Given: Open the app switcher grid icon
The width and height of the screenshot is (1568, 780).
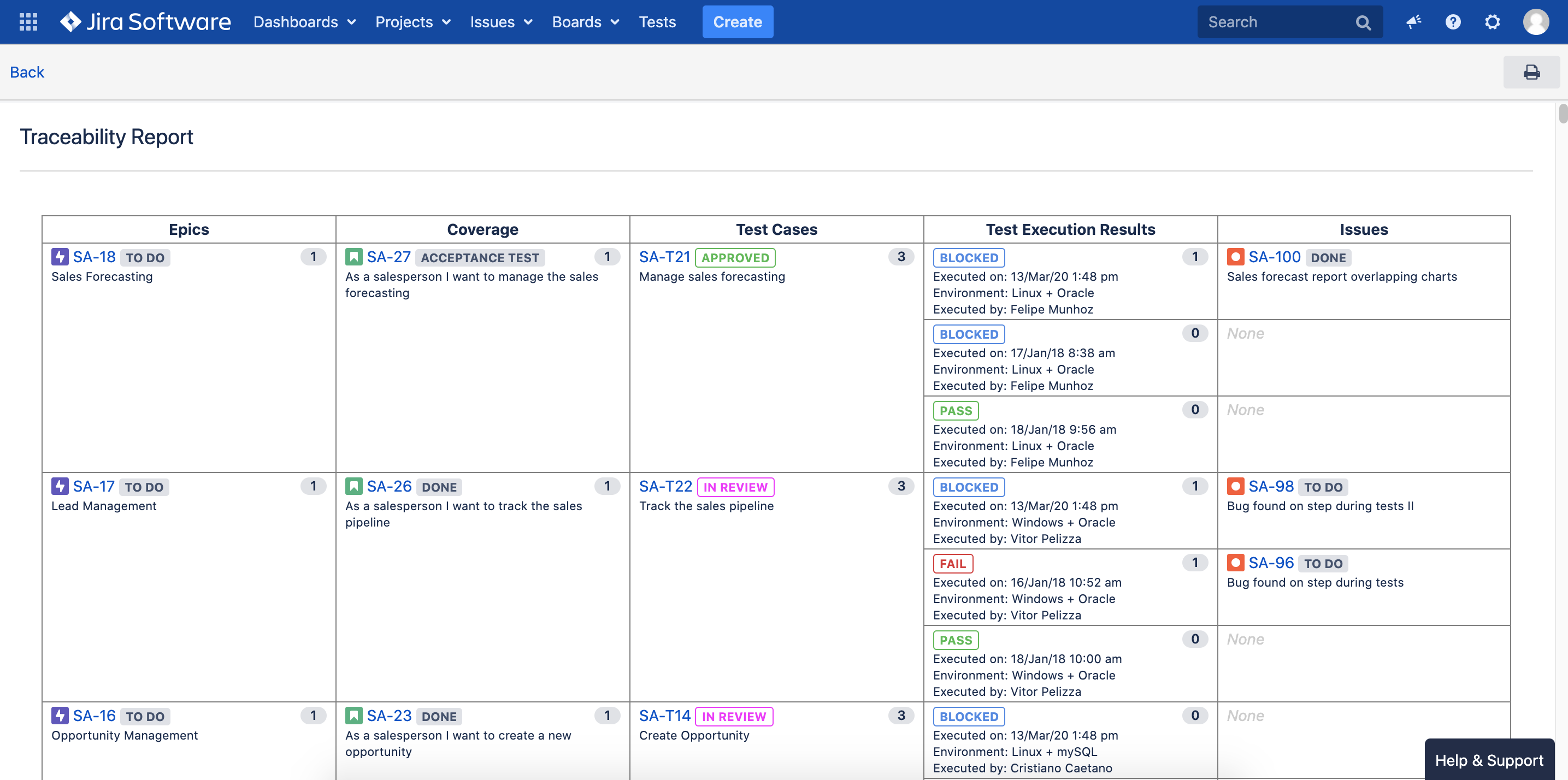Looking at the screenshot, I should point(28,22).
